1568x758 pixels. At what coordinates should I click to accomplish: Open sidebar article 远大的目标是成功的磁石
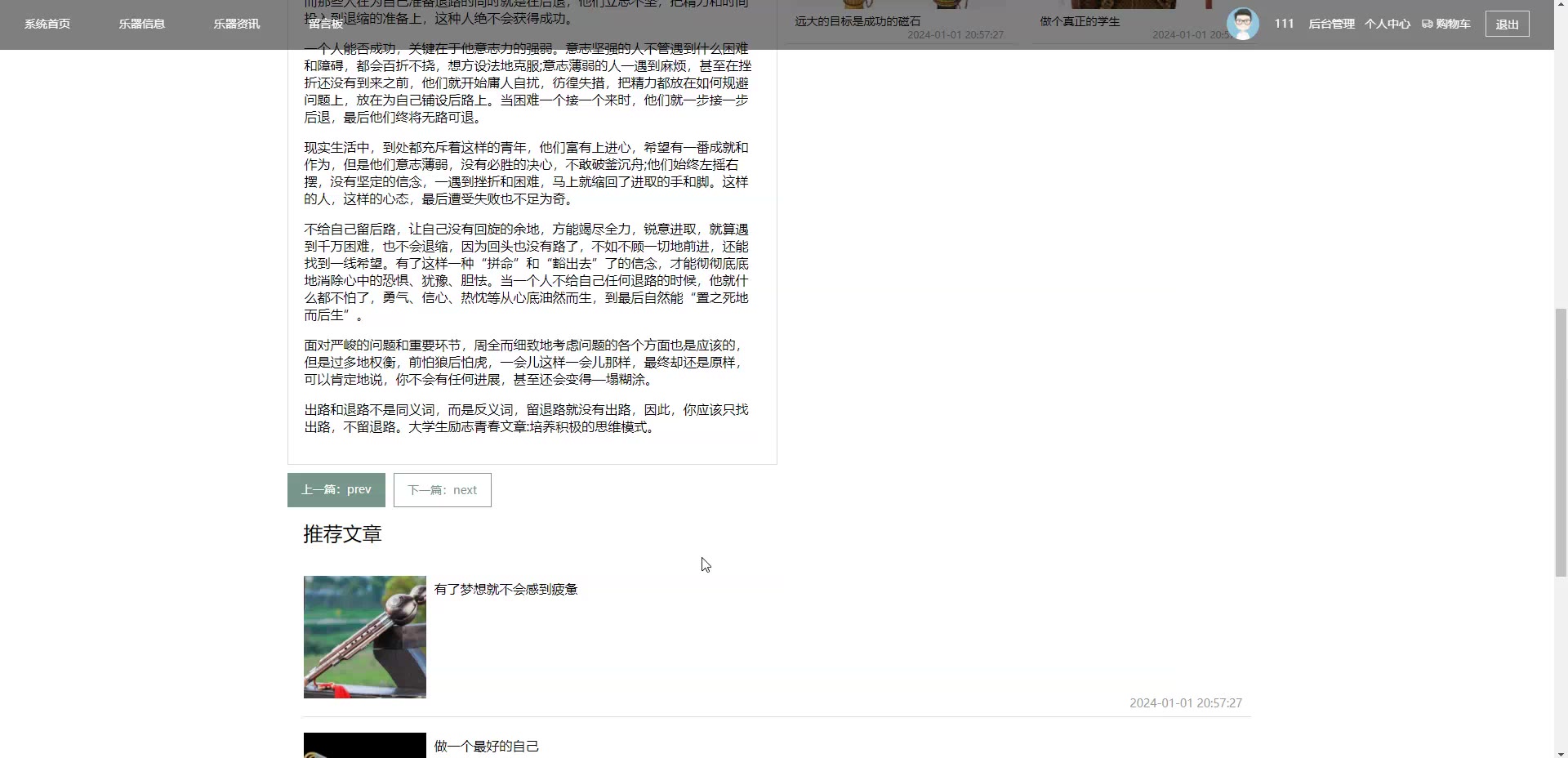[857, 21]
